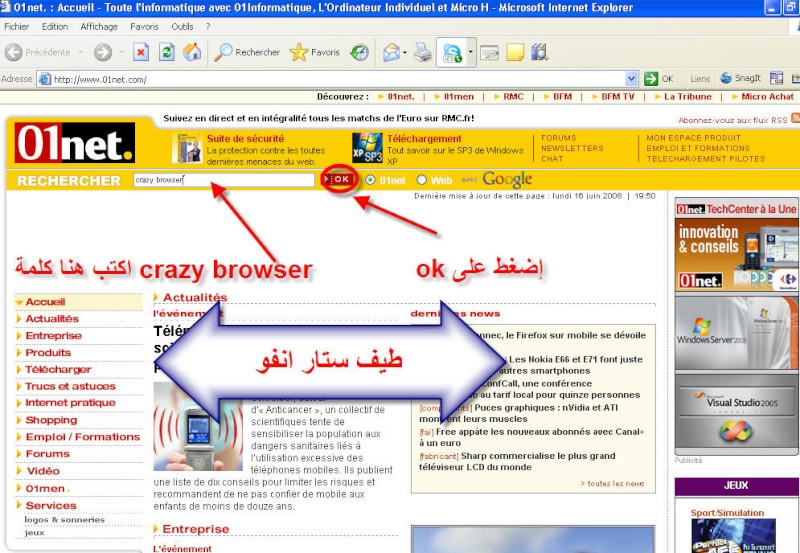Open the Internet pratique sidebar link
The width and height of the screenshot is (800, 553).
click(70, 403)
